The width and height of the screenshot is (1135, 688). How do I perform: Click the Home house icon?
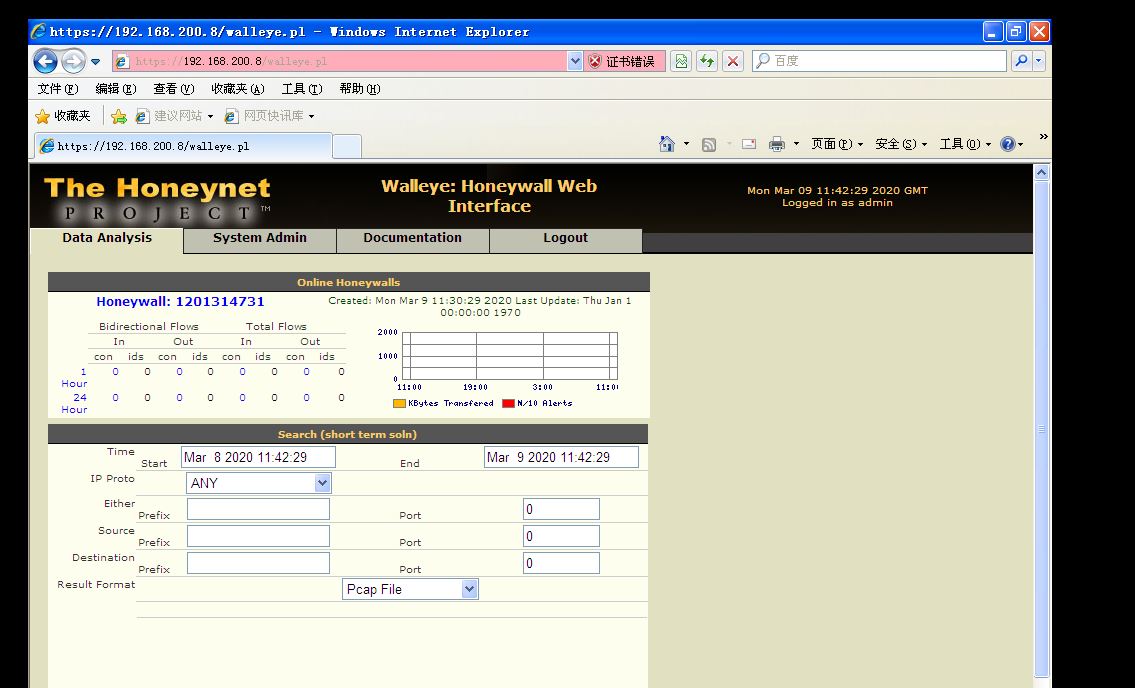point(667,144)
